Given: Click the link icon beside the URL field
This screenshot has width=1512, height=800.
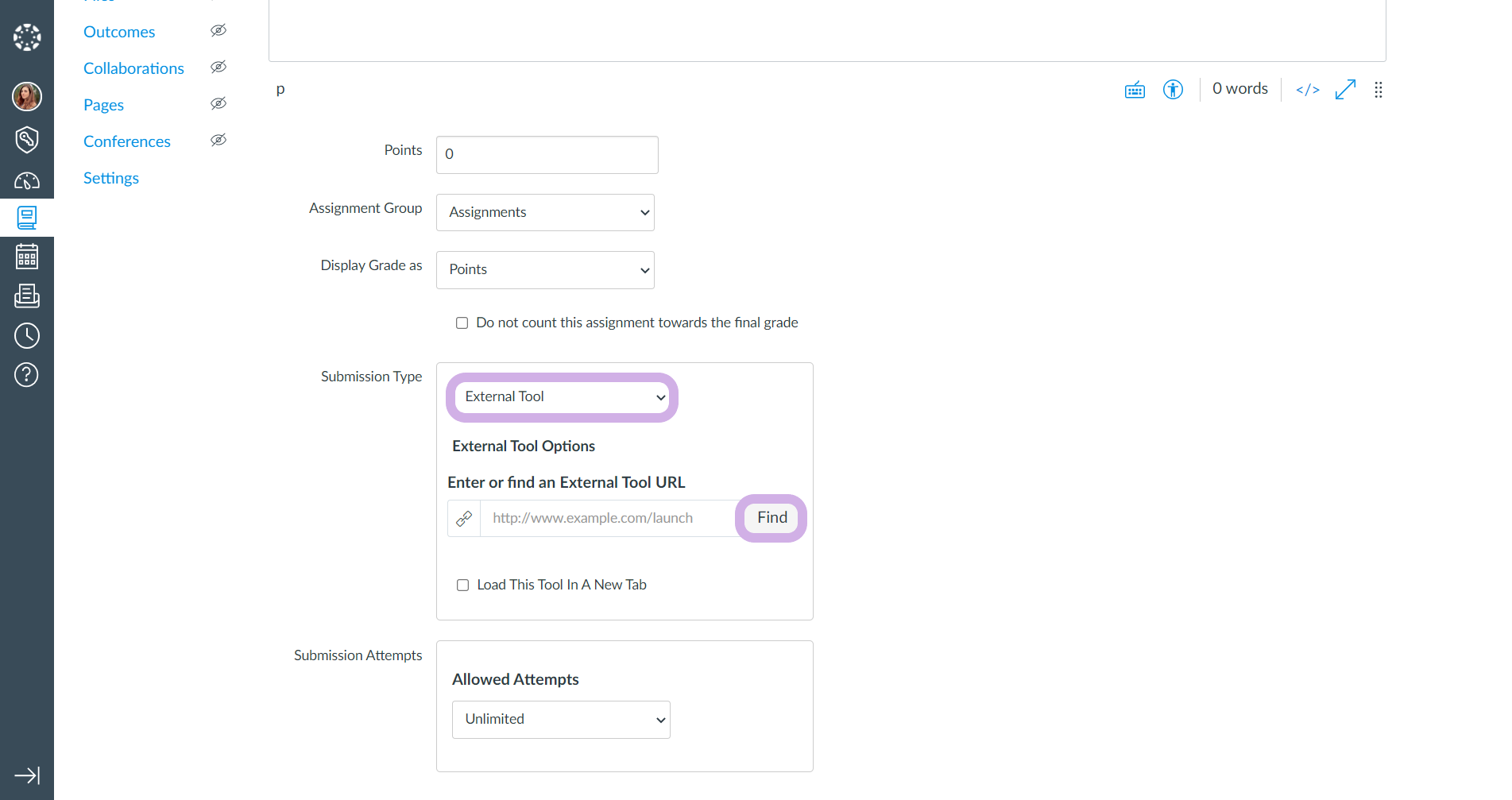Looking at the screenshot, I should click(464, 519).
